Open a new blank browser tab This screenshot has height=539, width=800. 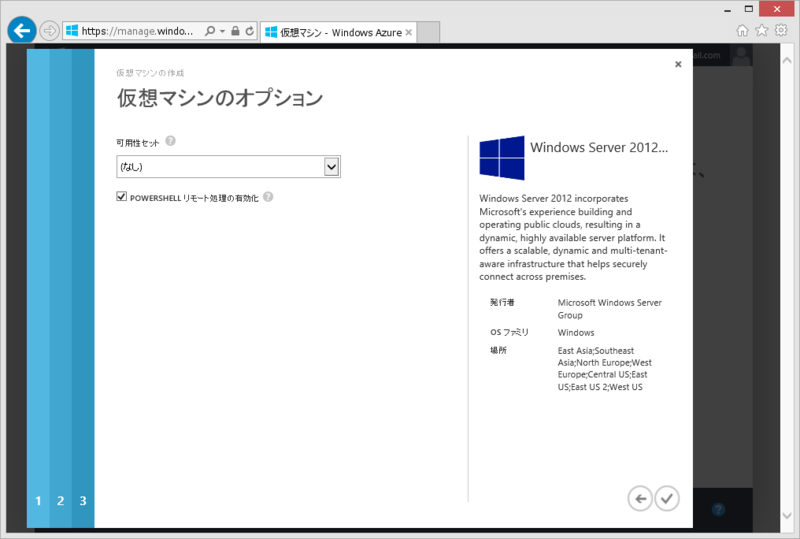(429, 33)
